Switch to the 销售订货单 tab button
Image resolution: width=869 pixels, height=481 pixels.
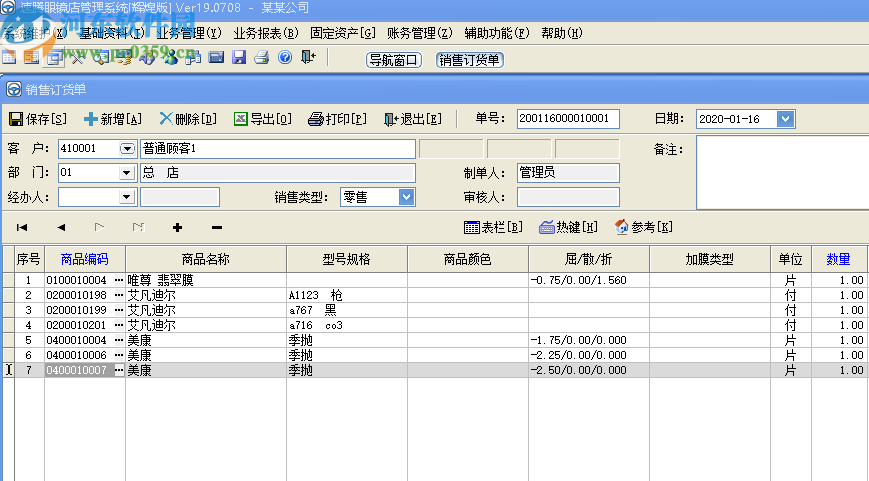470,60
